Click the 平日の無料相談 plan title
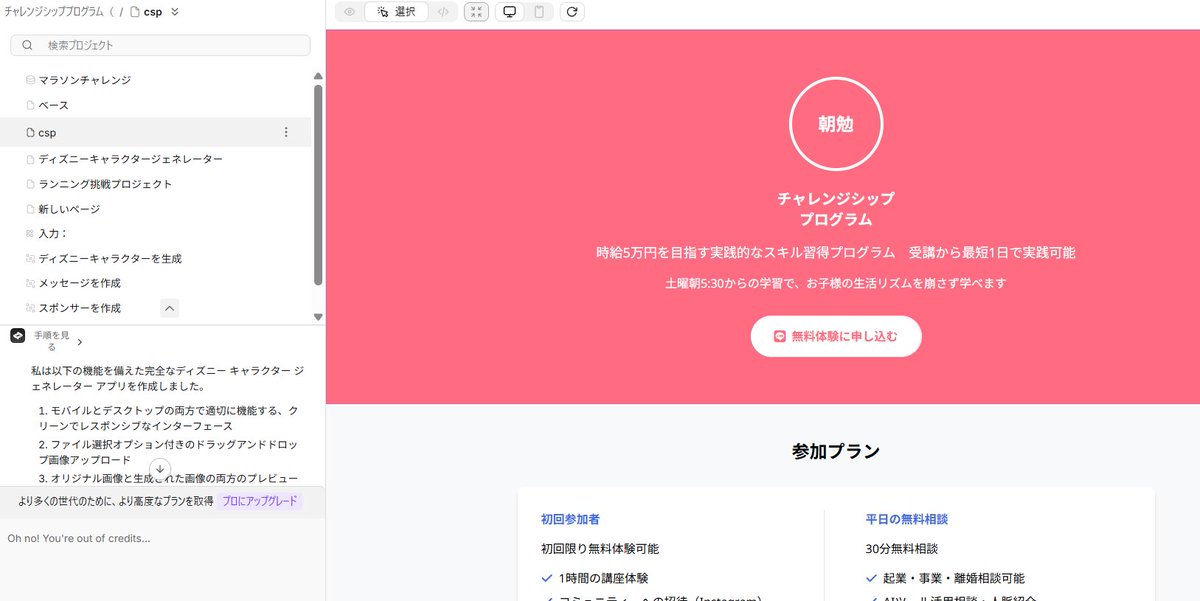 (x=906, y=519)
